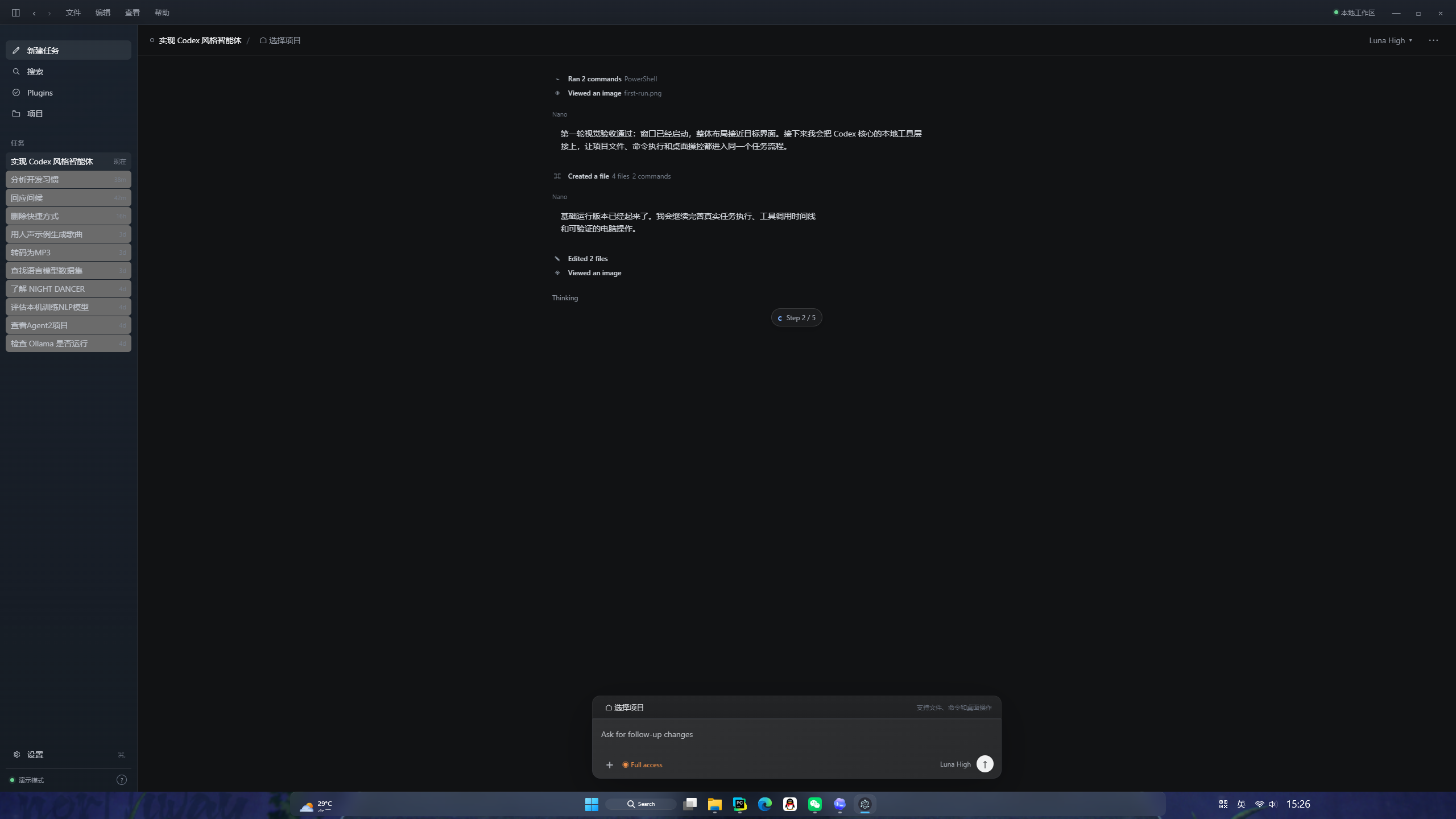1456x819 pixels.
Task: Open the 分析开发习惯 task
Action: [x=68, y=179]
